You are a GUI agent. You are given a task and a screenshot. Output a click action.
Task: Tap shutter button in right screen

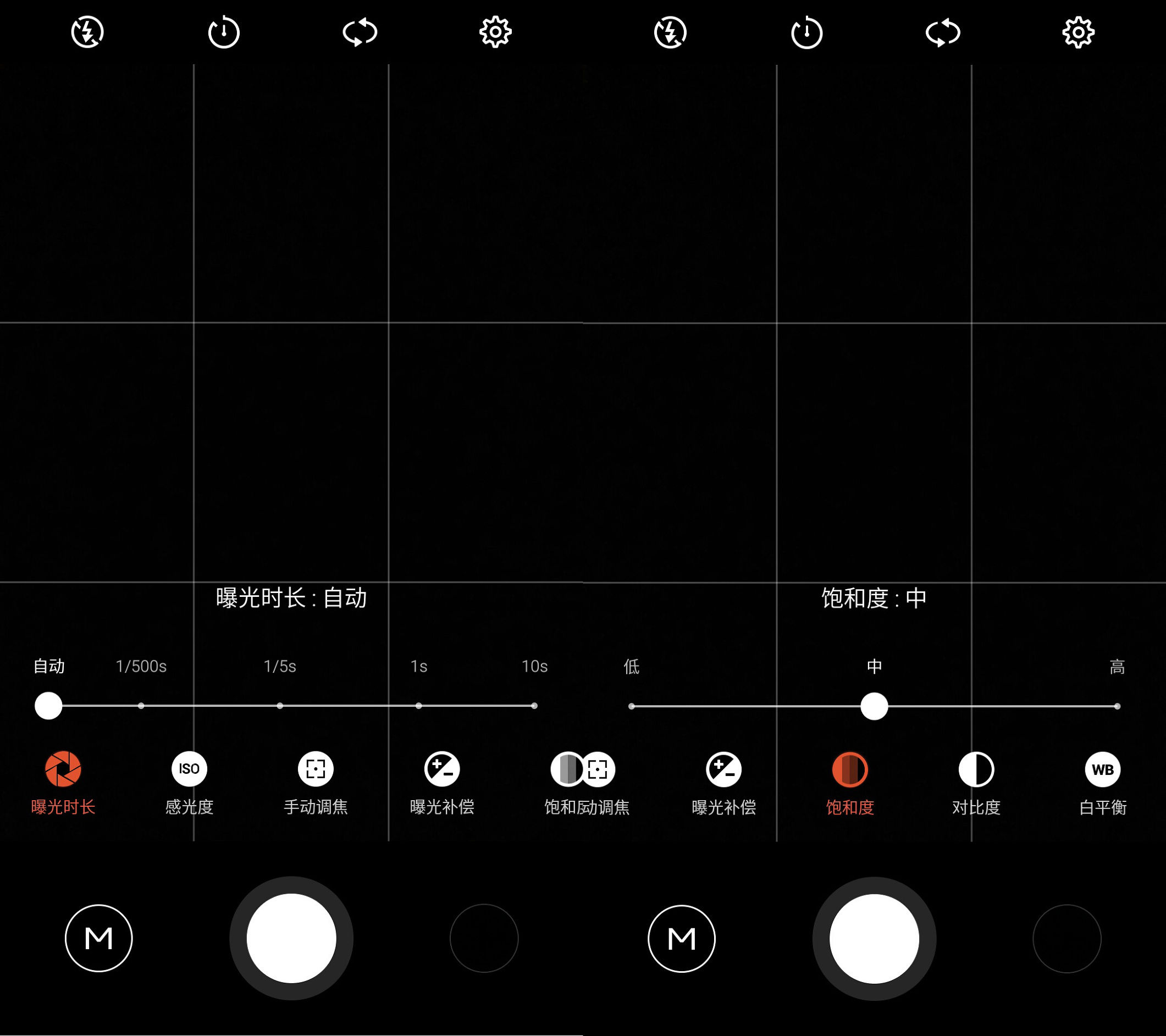click(x=874, y=939)
